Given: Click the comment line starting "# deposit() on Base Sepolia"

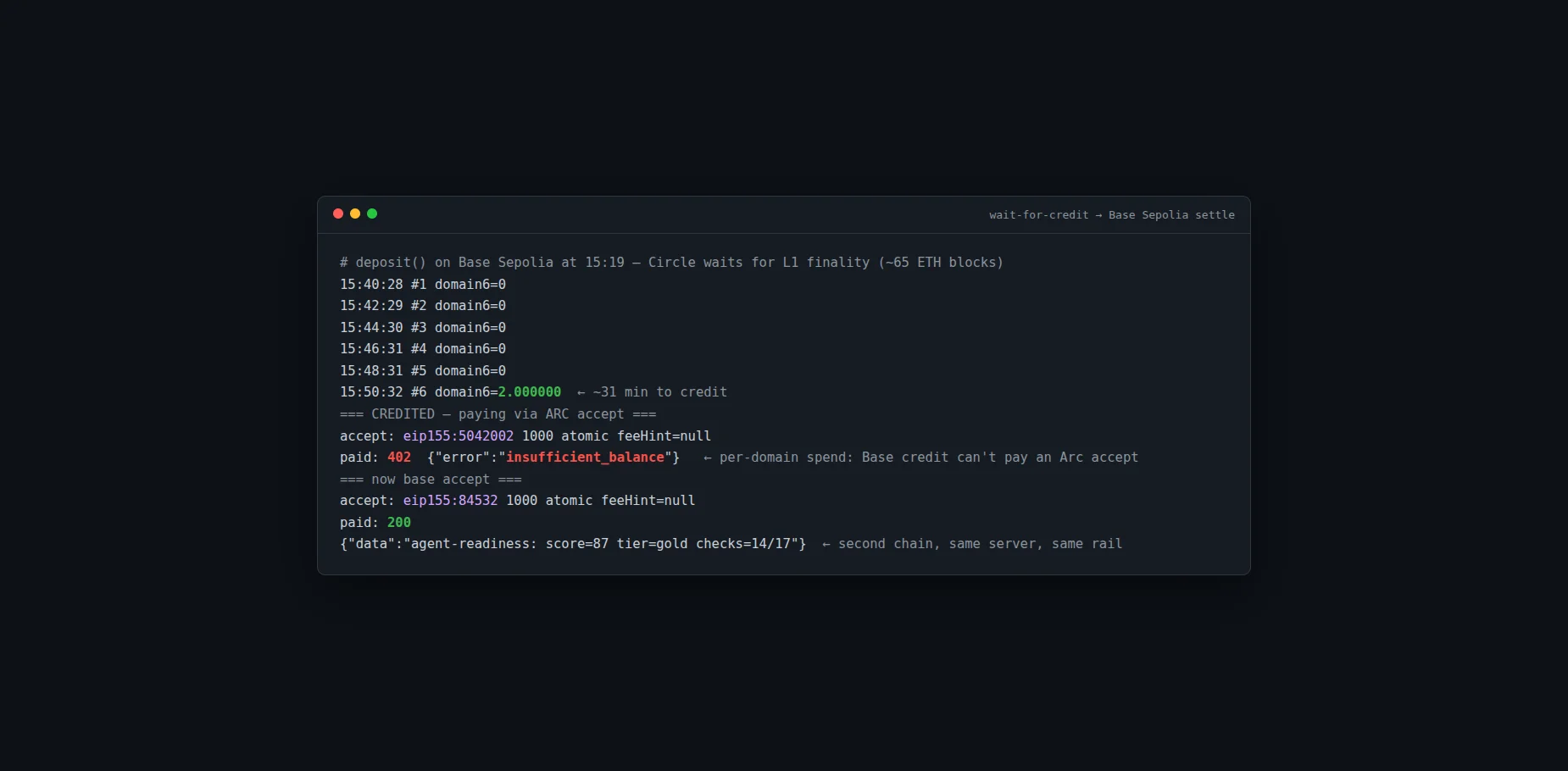Looking at the screenshot, I should click(671, 263).
